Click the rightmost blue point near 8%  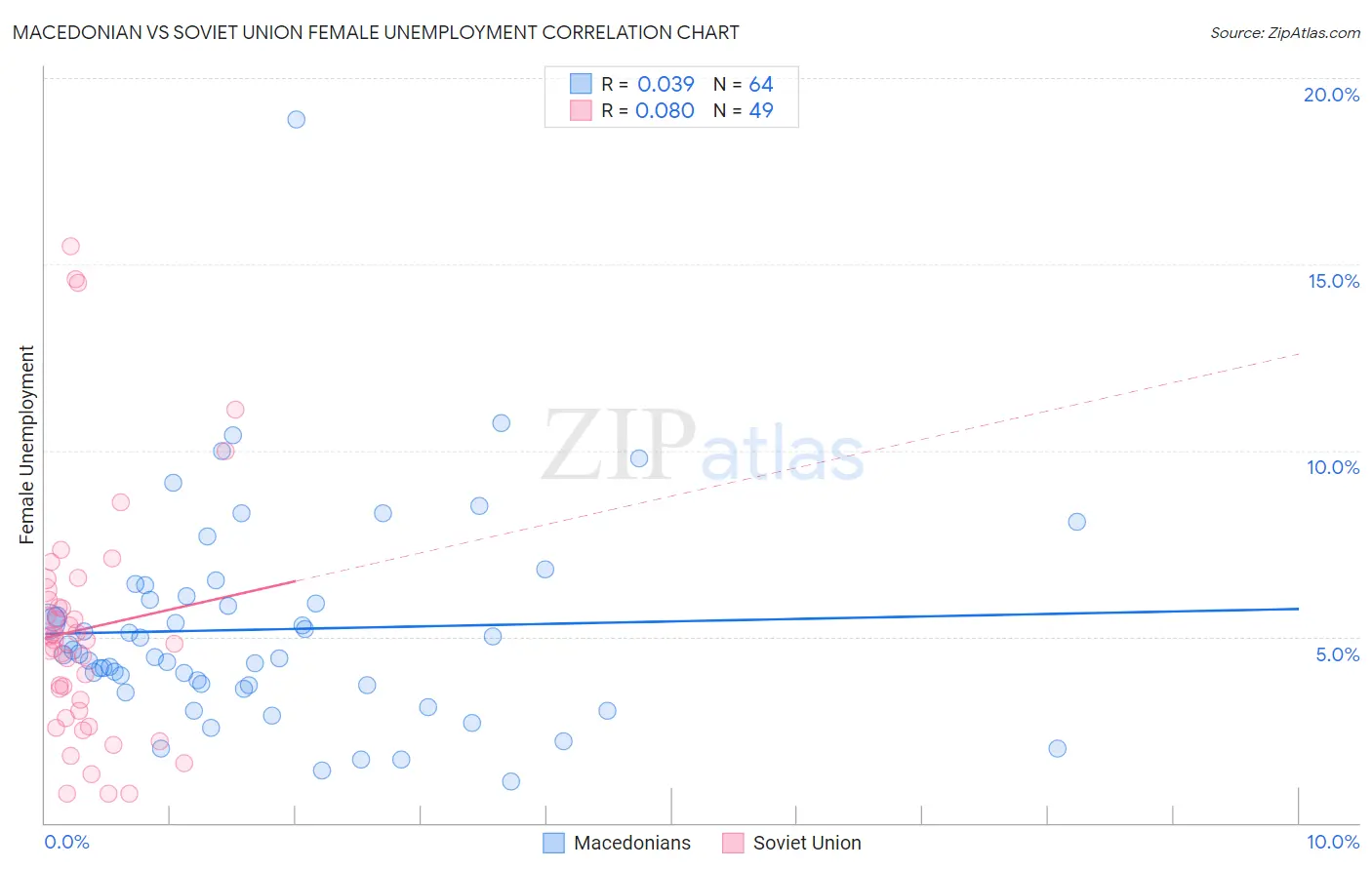point(1076,522)
